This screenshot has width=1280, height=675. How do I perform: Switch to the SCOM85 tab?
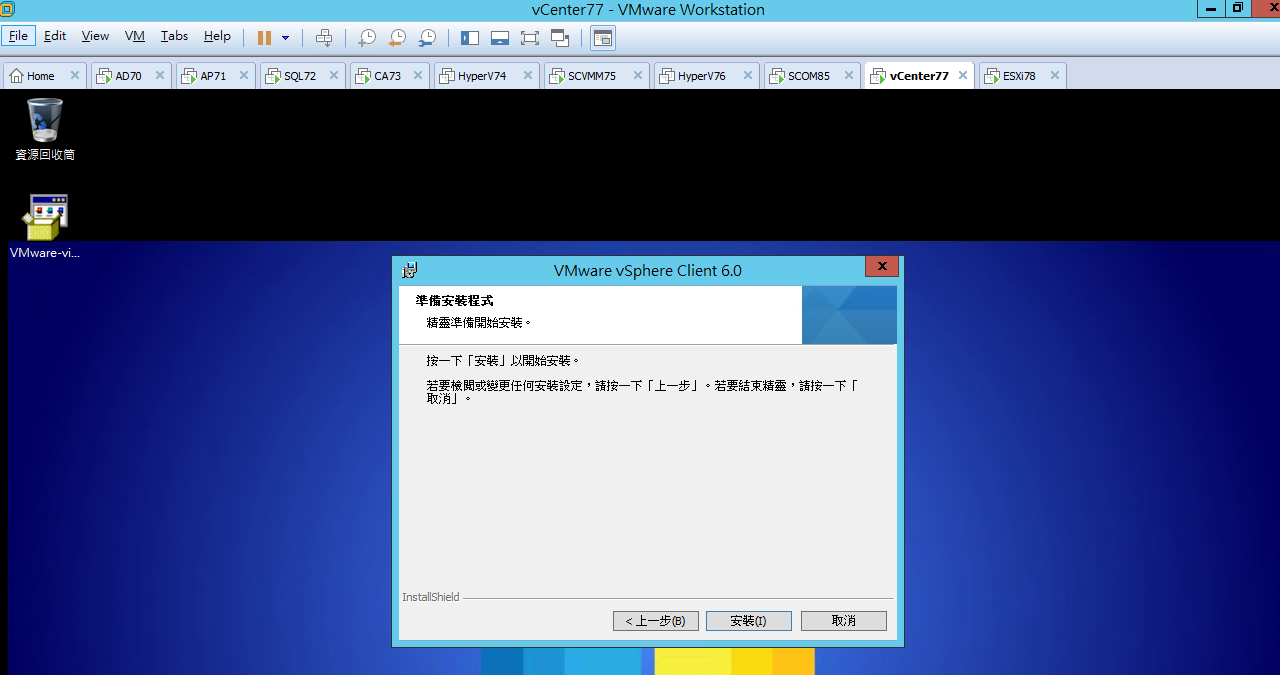pyautogui.click(x=808, y=76)
